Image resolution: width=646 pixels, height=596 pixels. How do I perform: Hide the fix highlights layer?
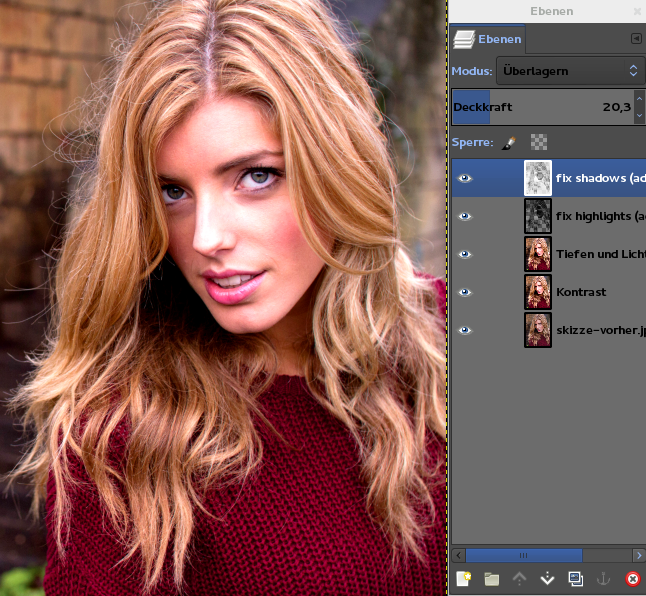(464, 216)
